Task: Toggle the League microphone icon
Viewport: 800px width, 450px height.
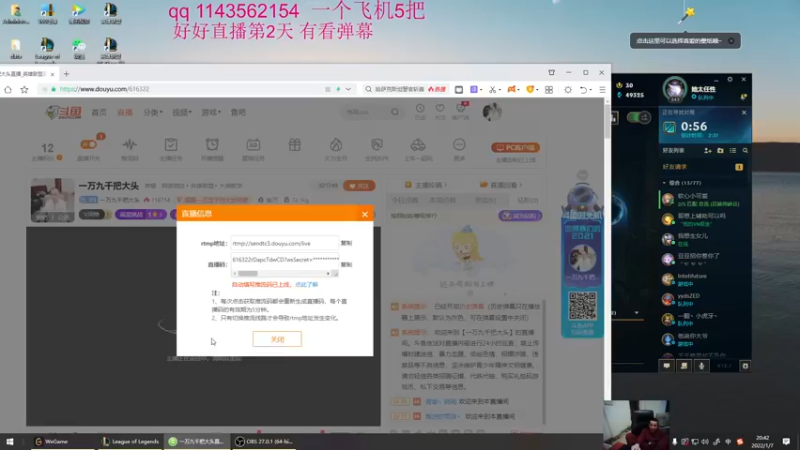Action: (702, 366)
